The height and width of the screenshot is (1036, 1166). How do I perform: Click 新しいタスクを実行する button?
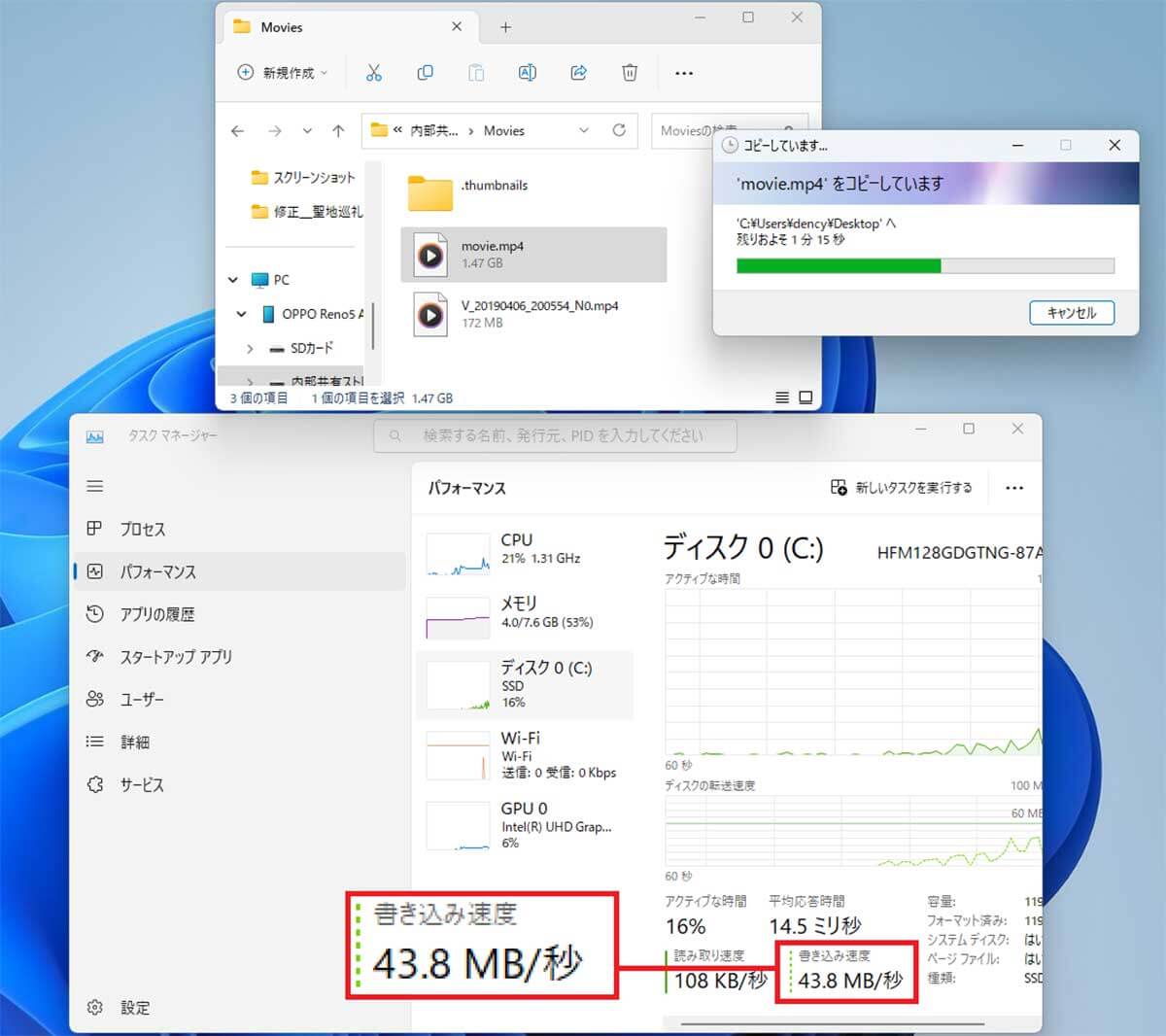coord(902,487)
